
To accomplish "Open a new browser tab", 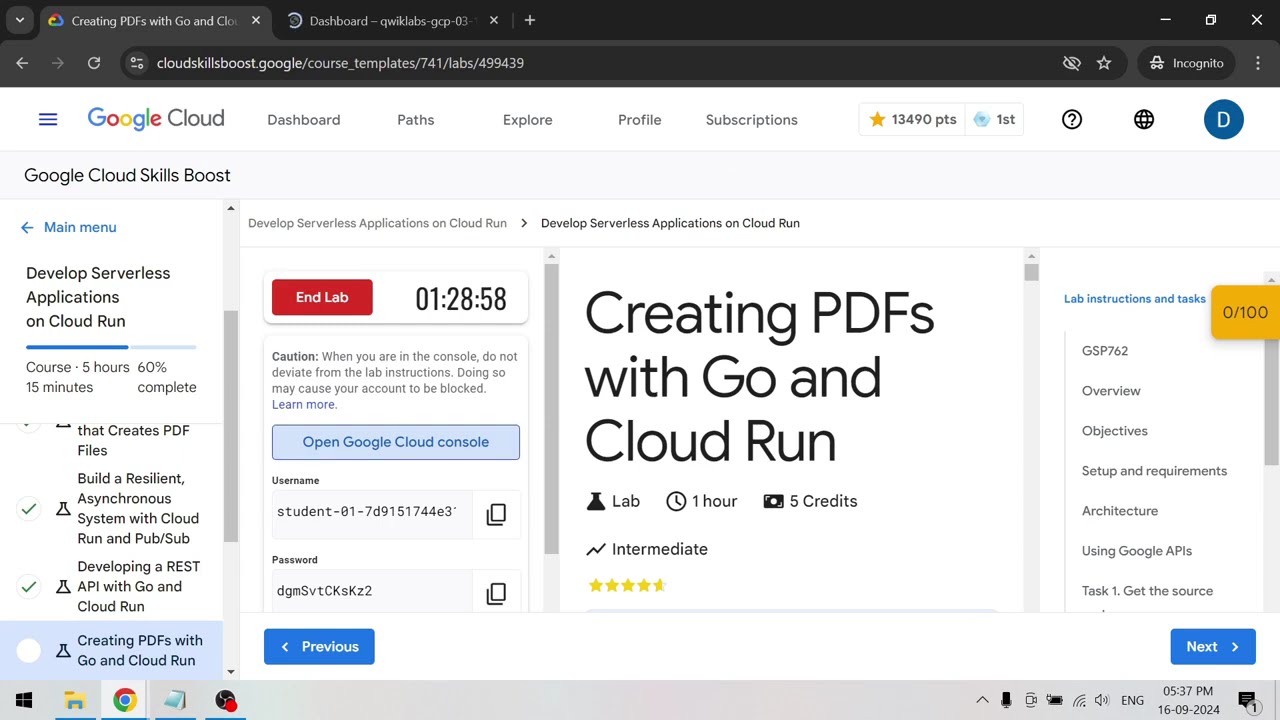I will click(530, 20).
